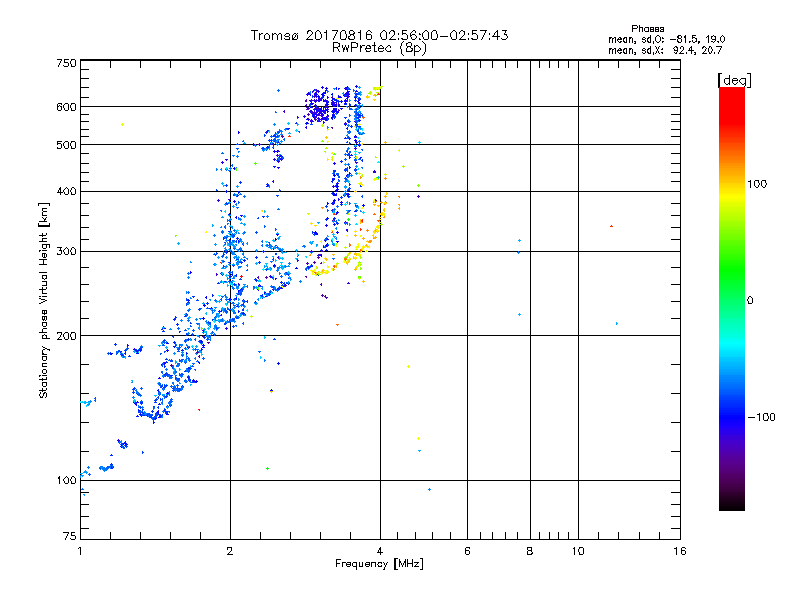
Task: Click the 'RwPretec (8p)' subtitle
Action: tap(379, 48)
